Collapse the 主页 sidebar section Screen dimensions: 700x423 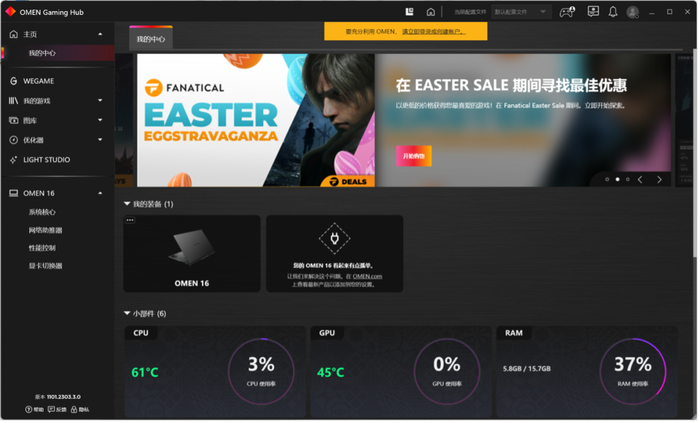click(100, 34)
